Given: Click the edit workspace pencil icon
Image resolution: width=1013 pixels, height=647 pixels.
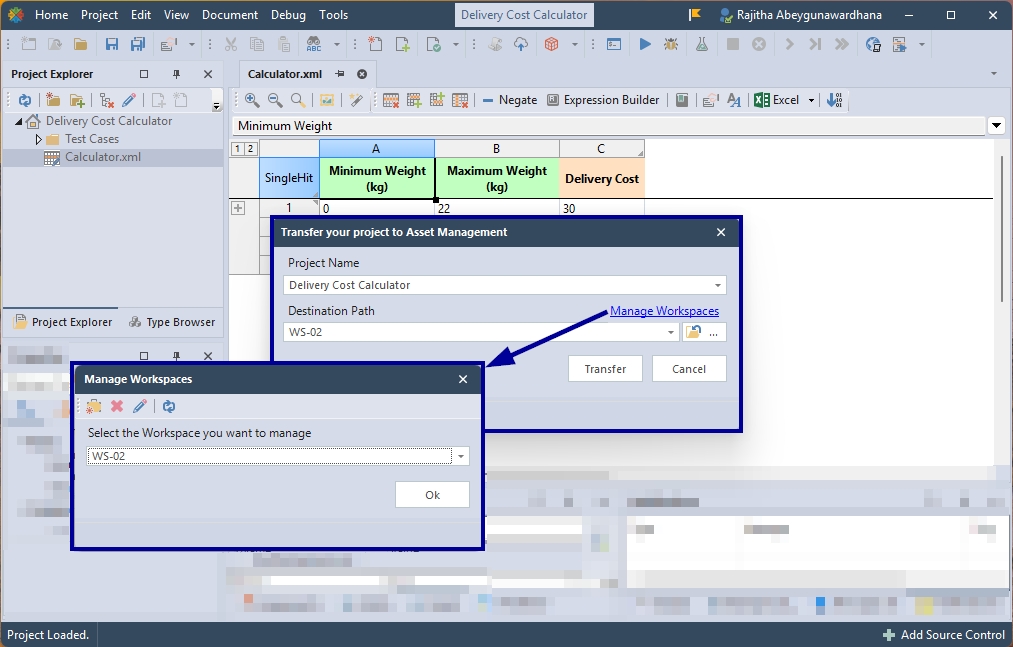Looking at the screenshot, I should 140,406.
